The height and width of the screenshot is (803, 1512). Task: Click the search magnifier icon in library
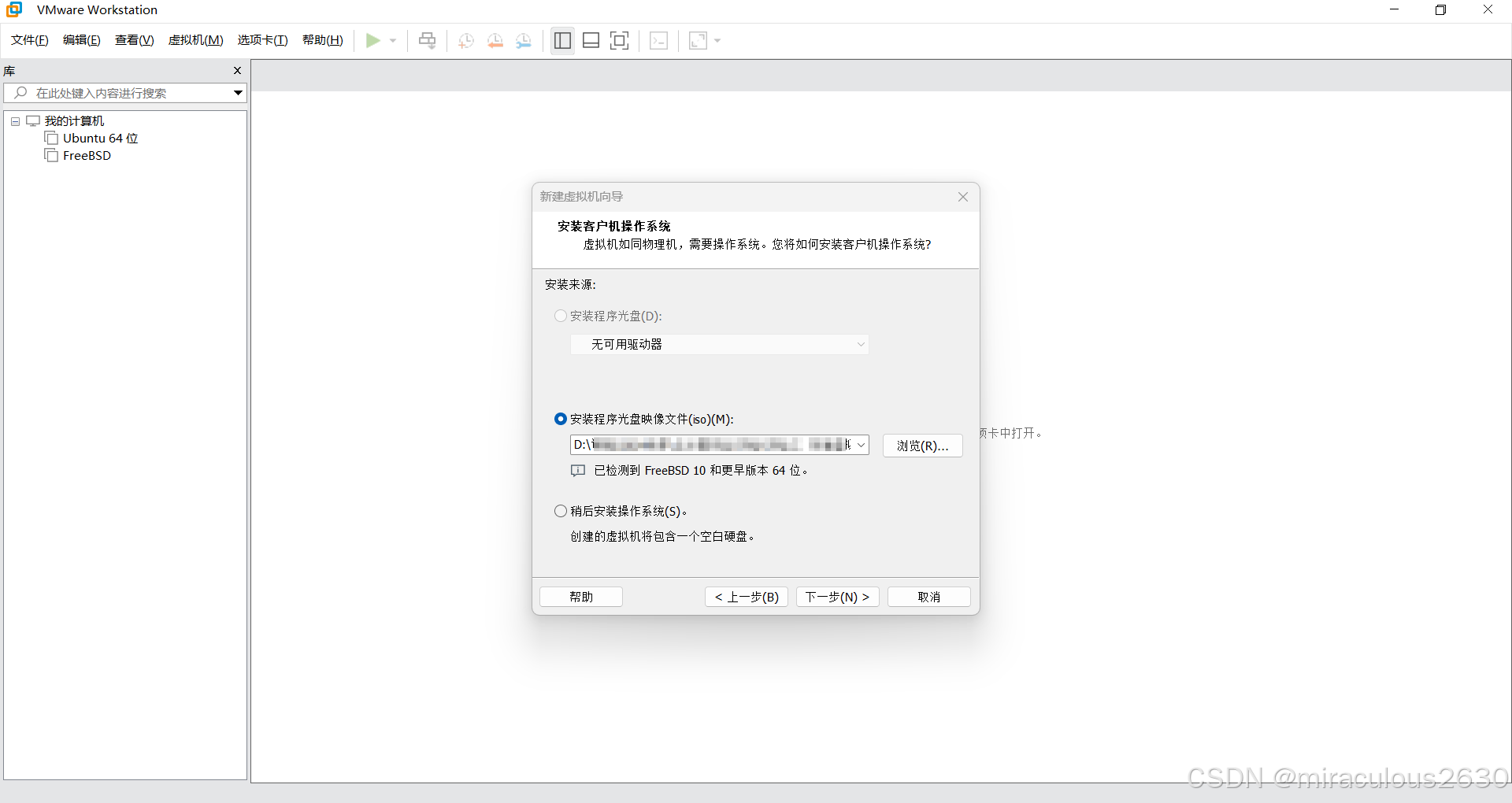pyautogui.click(x=20, y=93)
